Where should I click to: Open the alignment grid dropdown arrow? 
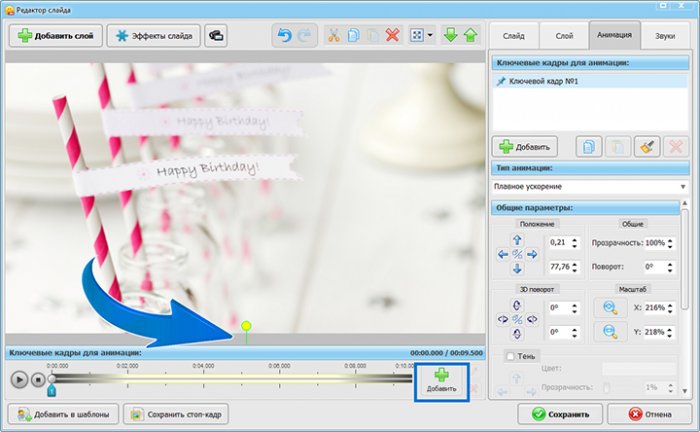(430, 35)
